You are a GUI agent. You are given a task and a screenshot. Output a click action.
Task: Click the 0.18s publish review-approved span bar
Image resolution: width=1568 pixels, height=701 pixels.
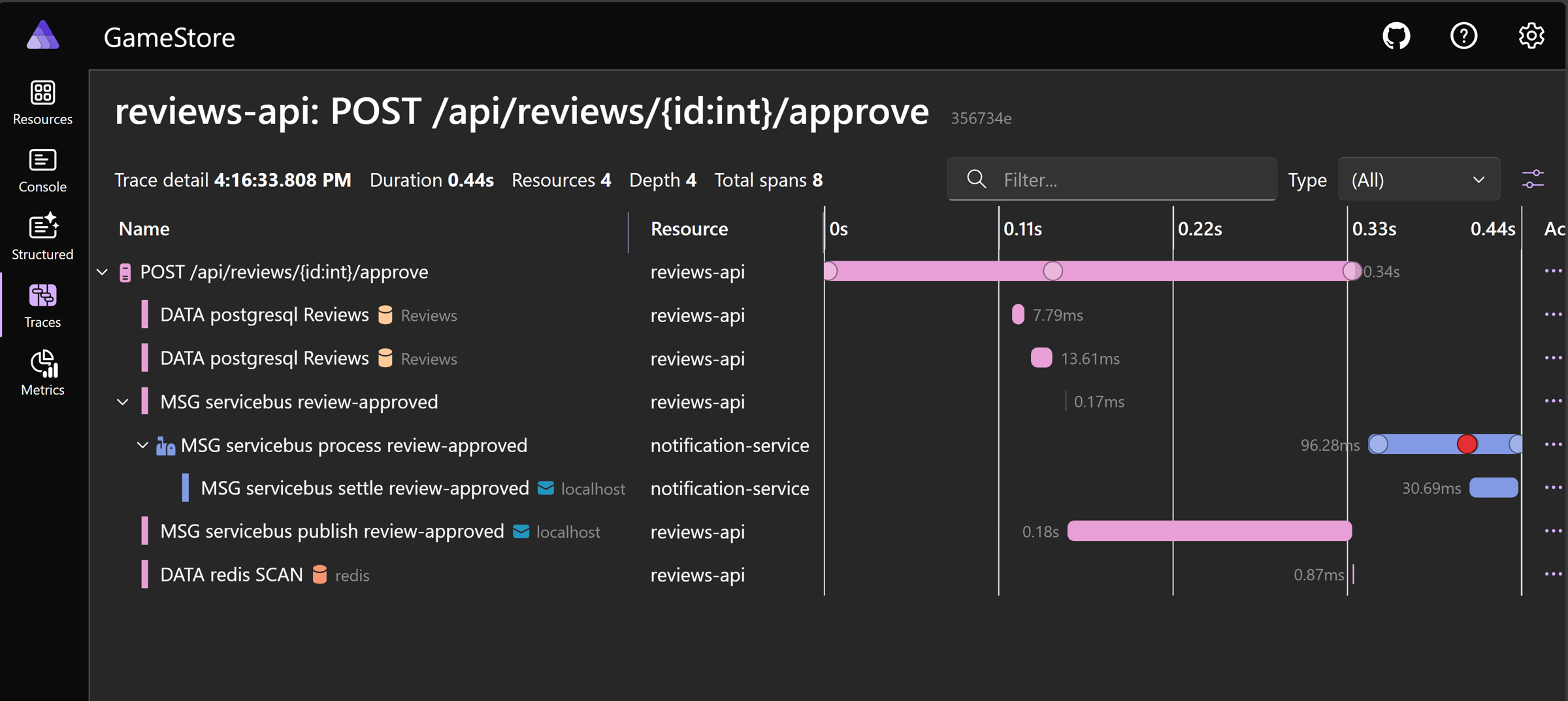[x=1209, y=531]
